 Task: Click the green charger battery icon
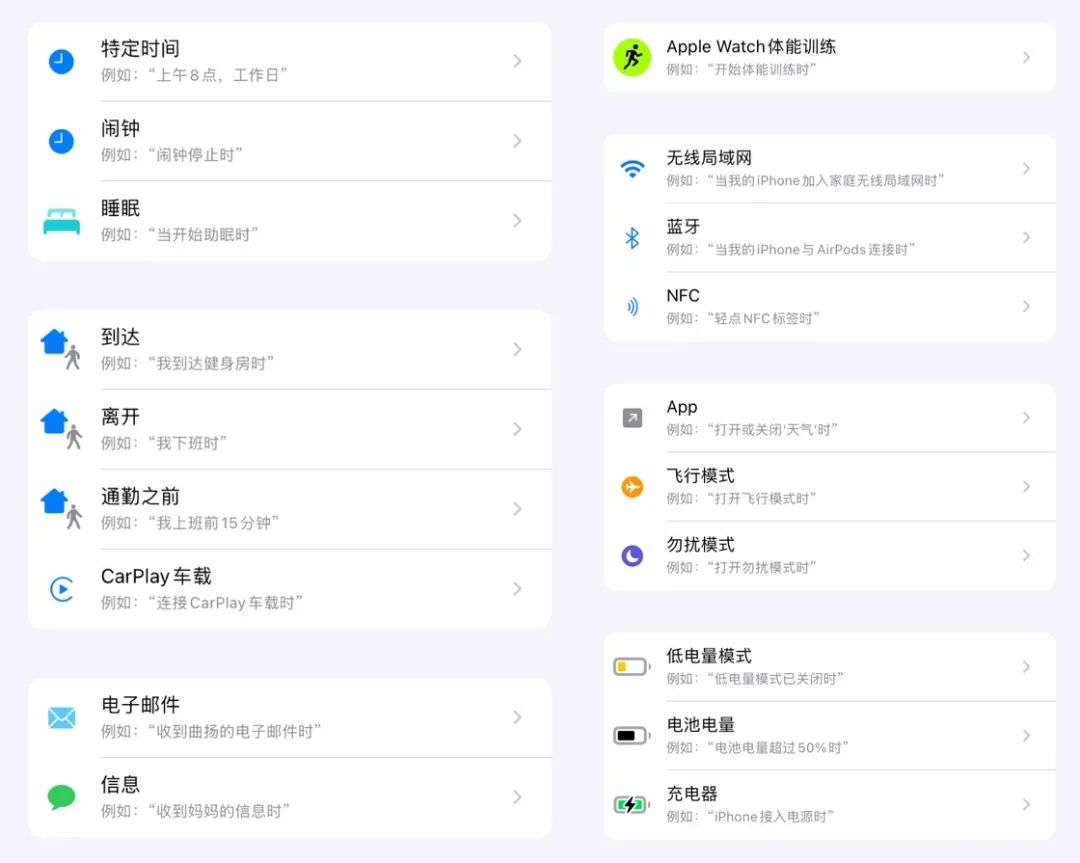(x=631, y=805)
